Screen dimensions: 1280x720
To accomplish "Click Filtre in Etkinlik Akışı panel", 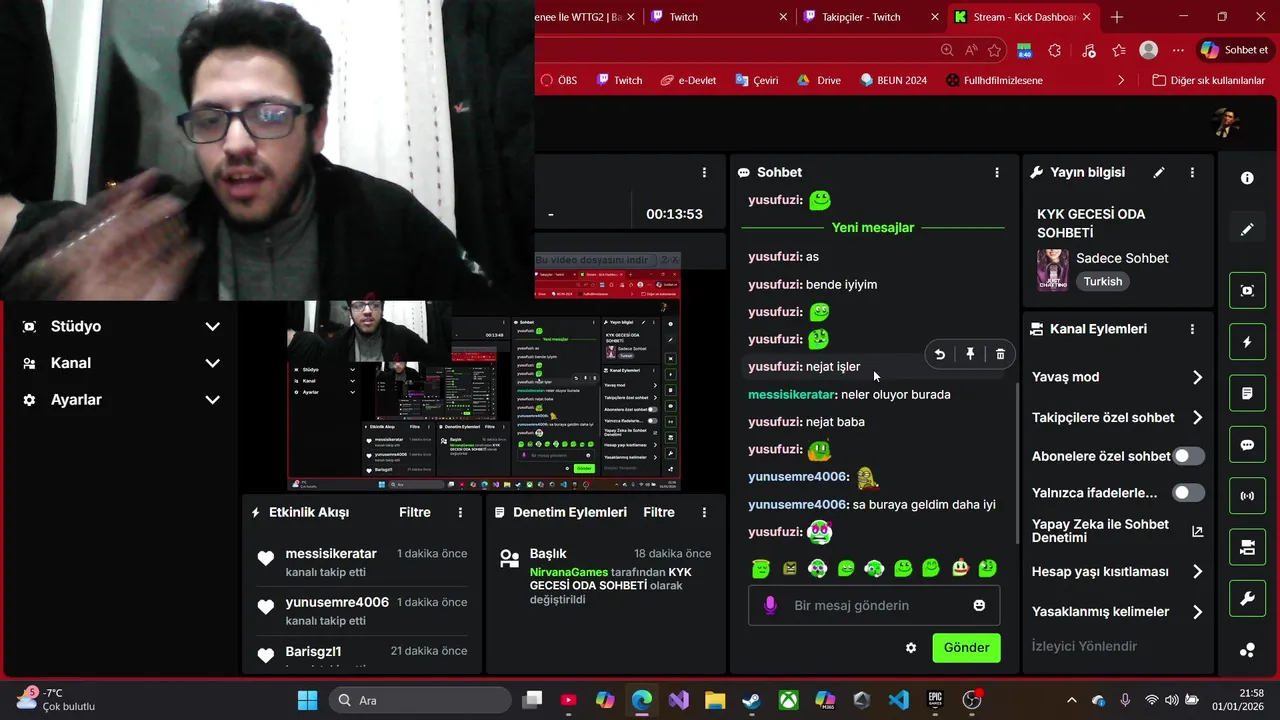I will point(415,512).
